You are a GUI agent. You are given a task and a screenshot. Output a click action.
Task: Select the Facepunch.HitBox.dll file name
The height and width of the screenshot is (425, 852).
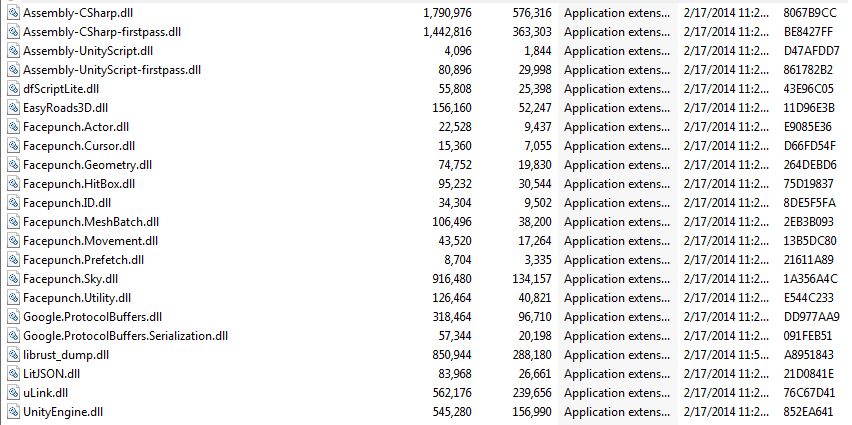79,184
